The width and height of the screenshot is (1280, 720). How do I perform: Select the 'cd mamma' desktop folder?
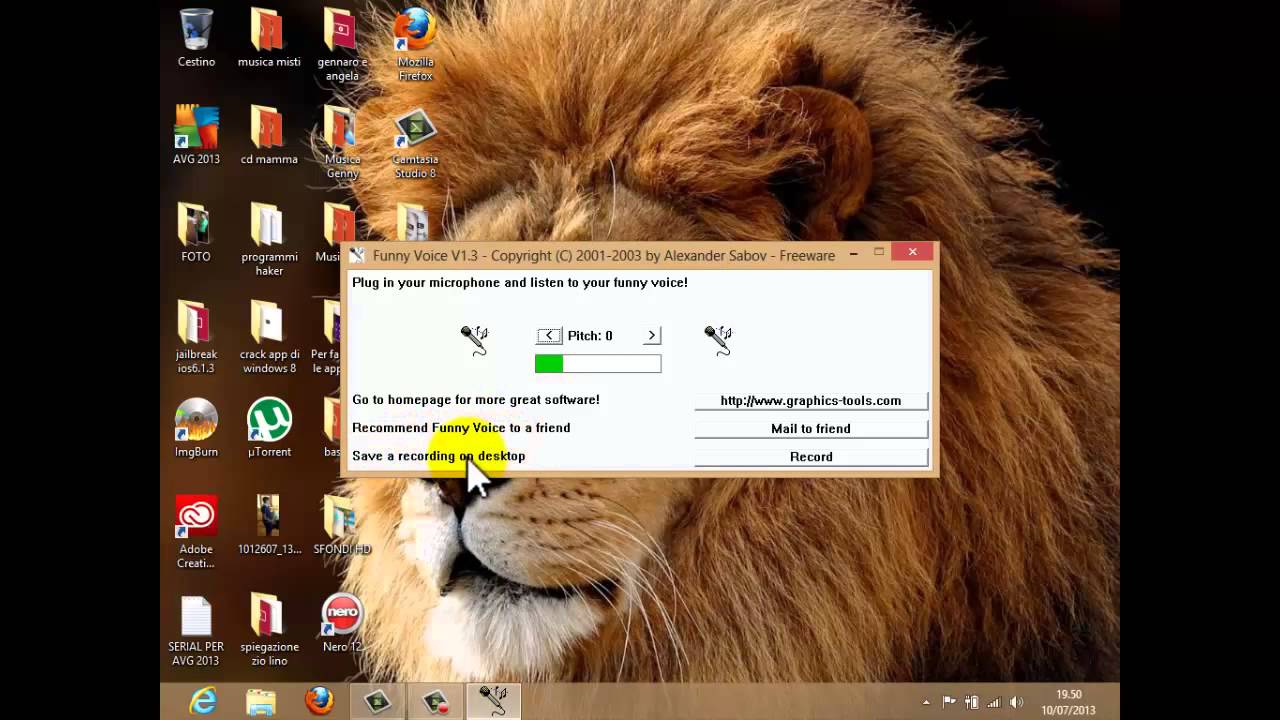(x=269, y=135)
